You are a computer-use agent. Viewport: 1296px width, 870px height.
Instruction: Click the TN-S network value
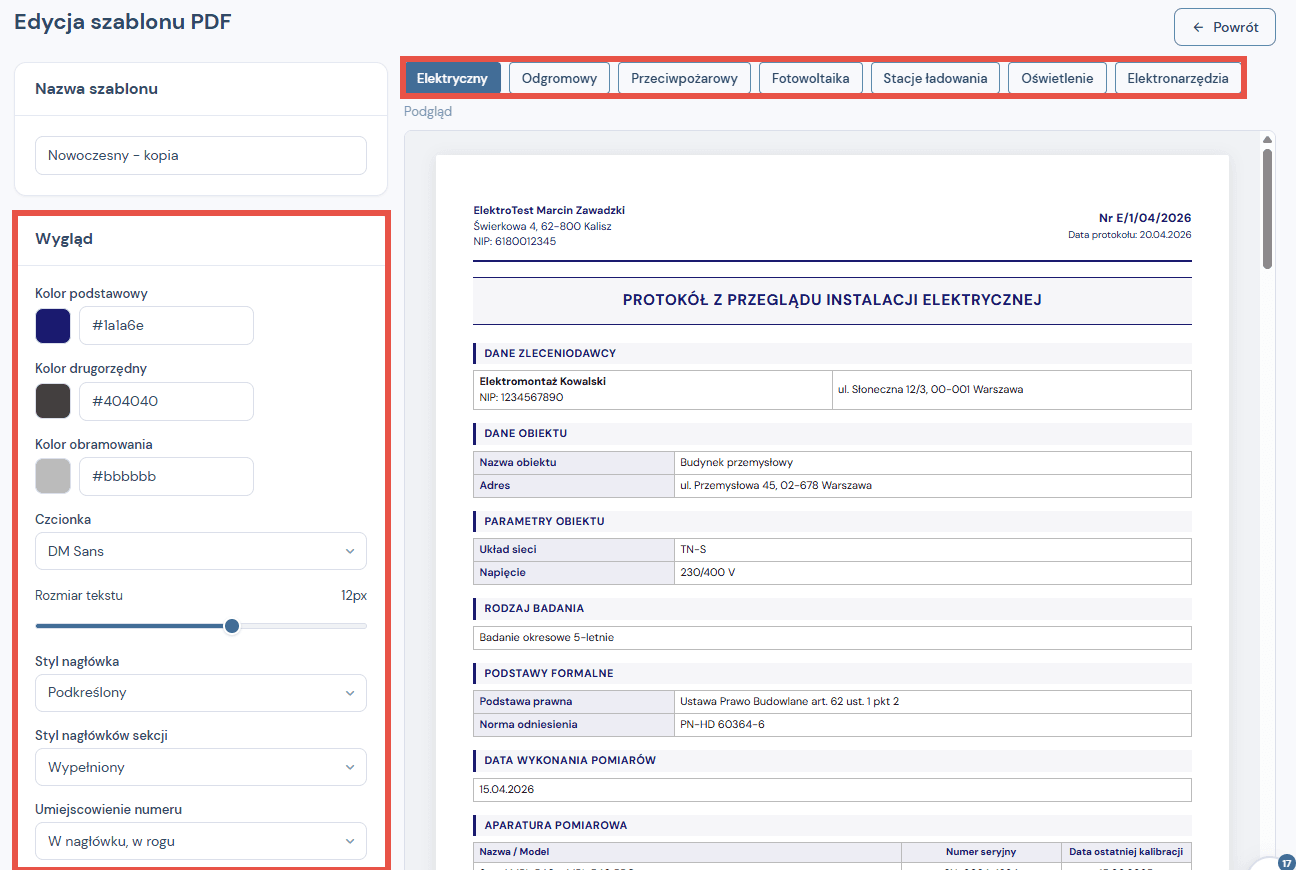(x=933, y=550)
